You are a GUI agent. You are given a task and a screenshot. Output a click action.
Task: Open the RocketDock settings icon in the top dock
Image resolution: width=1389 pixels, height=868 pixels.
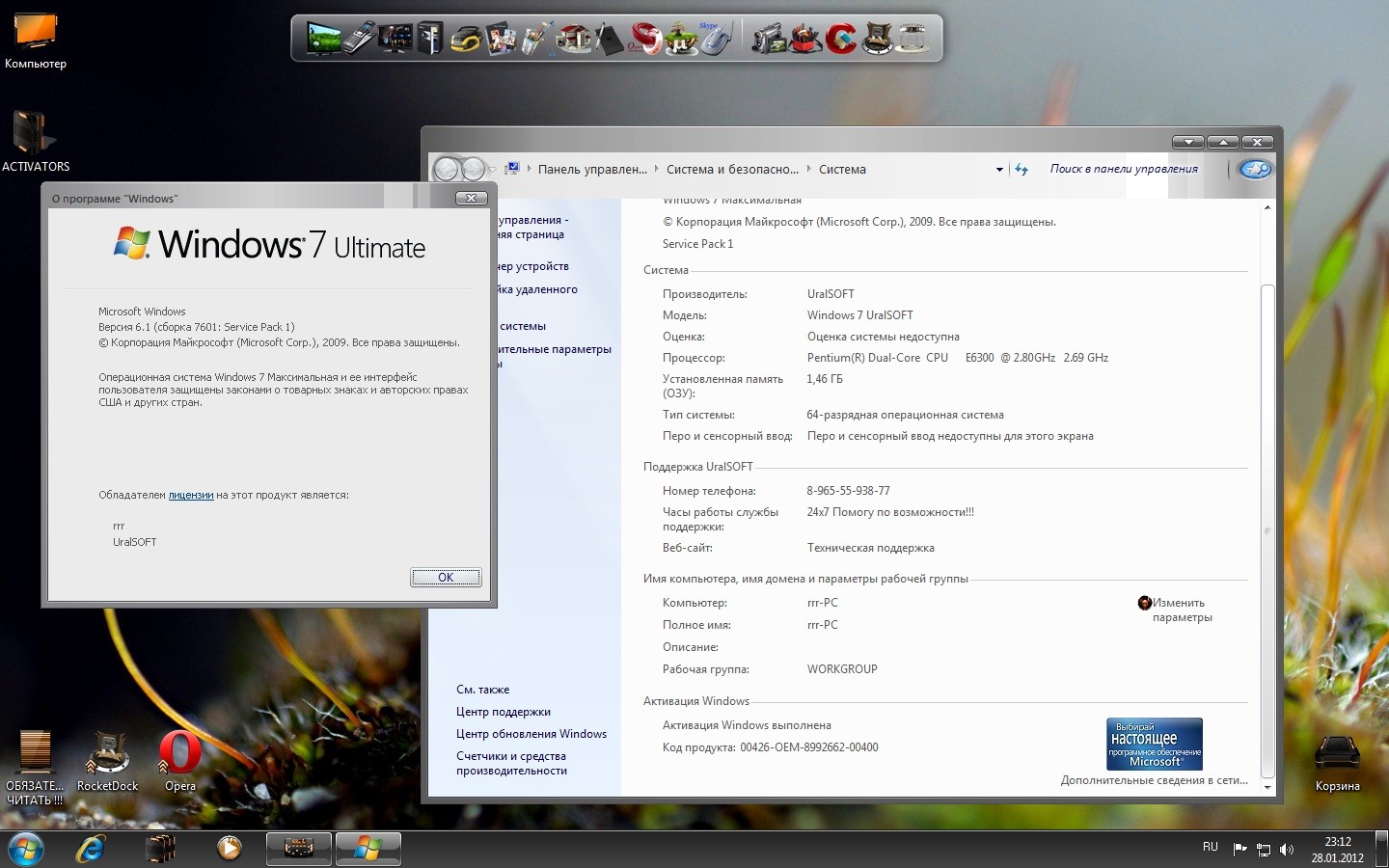pyautogui.click(x=877, y=39)
